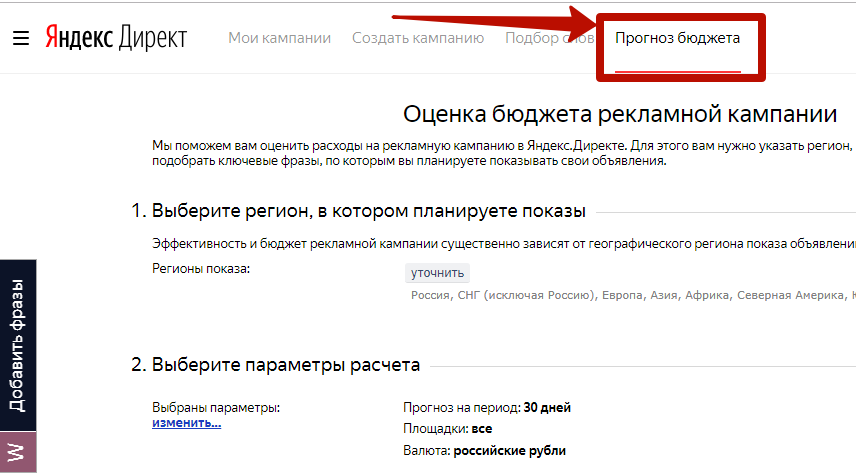Click the heading 1. Выберите регион

coord(359,211)
